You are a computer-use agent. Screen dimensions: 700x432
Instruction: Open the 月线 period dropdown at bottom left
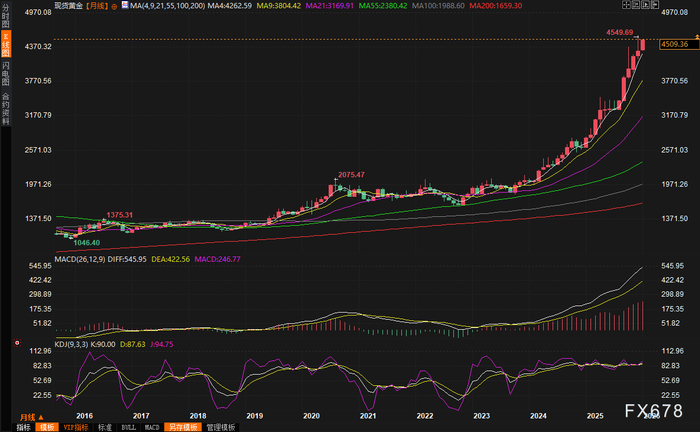point(32,417)
